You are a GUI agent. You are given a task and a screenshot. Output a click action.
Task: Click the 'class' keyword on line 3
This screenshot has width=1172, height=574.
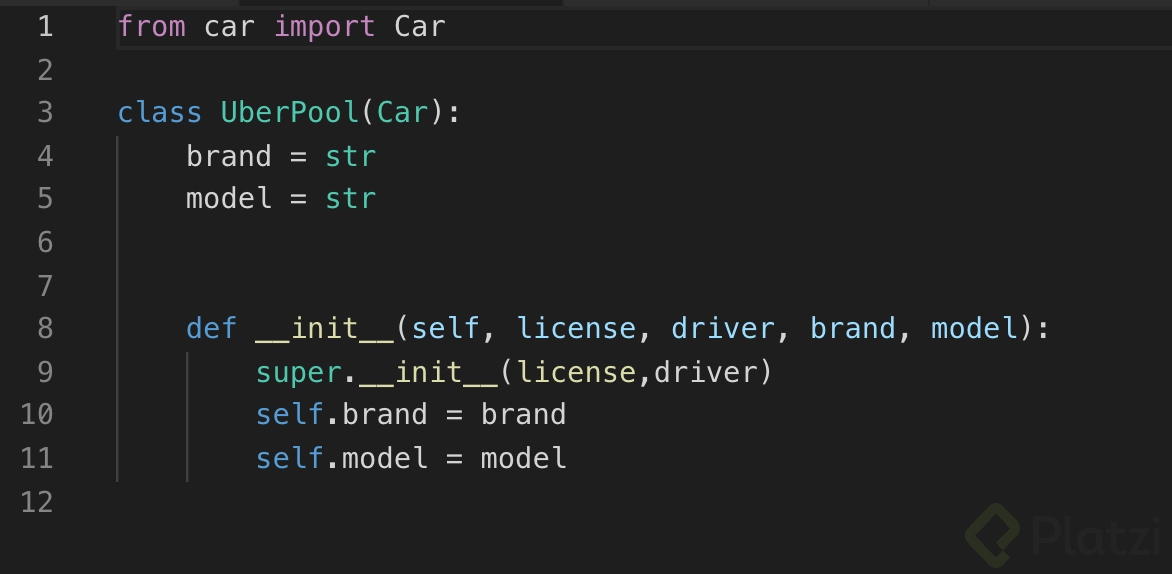pos(160,113)
